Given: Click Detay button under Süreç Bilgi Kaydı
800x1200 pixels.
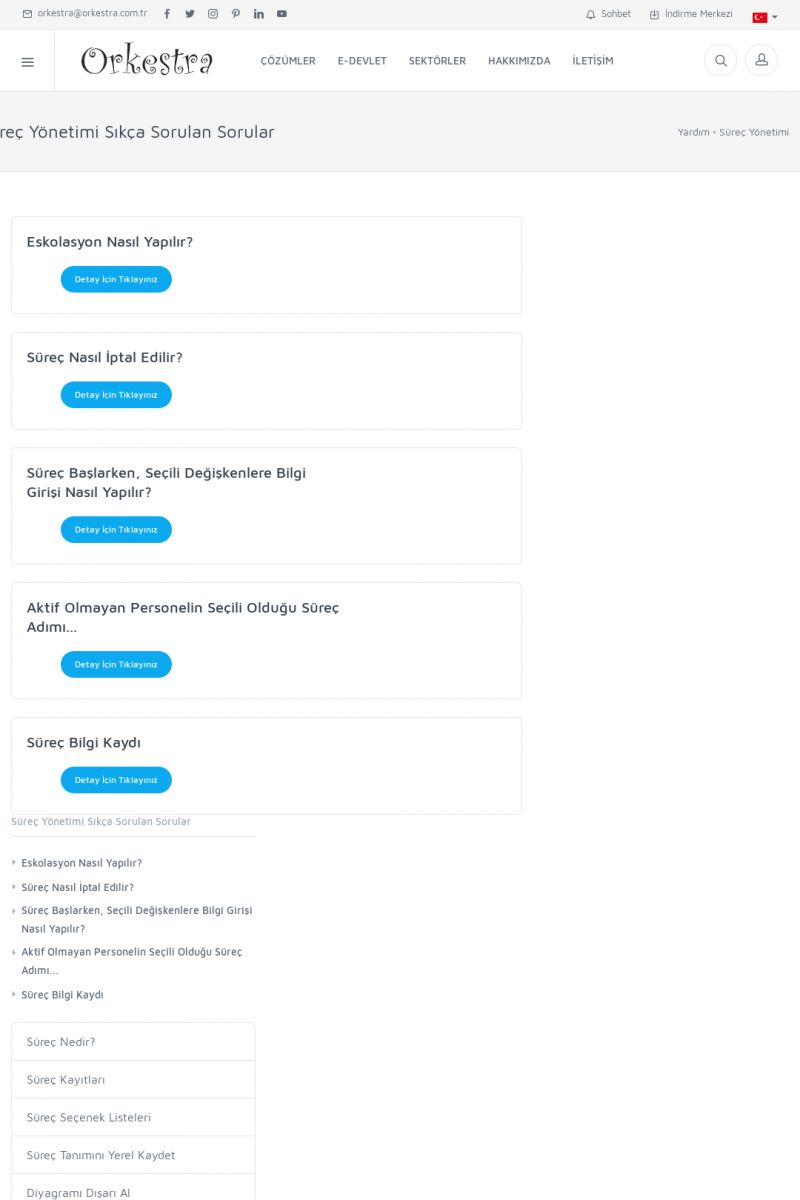Looking at the screenshot, I should click(x=116, y=780).
